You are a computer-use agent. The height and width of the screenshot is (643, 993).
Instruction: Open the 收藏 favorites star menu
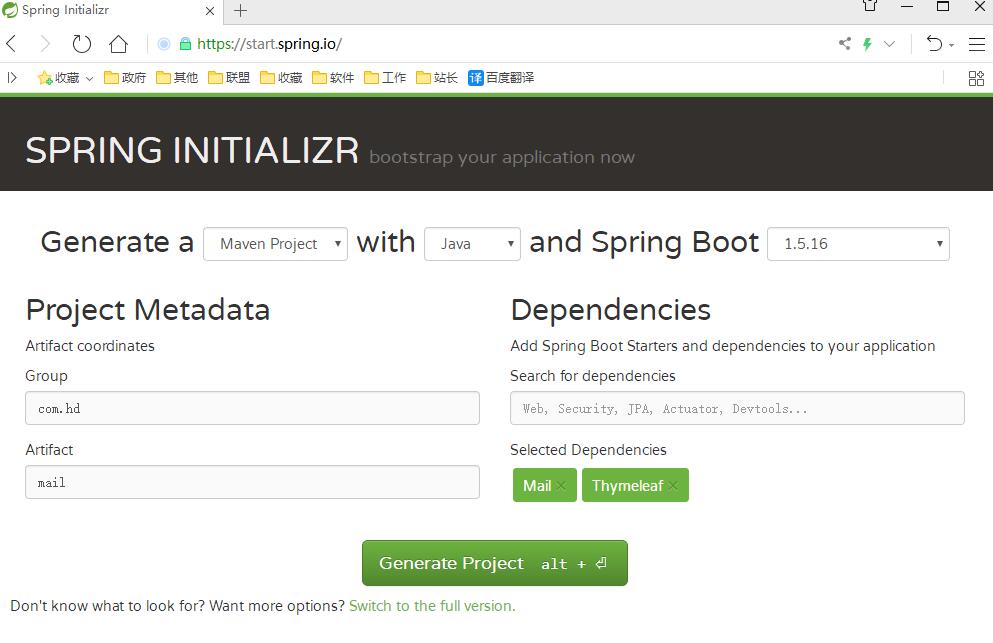click(65, 78)
